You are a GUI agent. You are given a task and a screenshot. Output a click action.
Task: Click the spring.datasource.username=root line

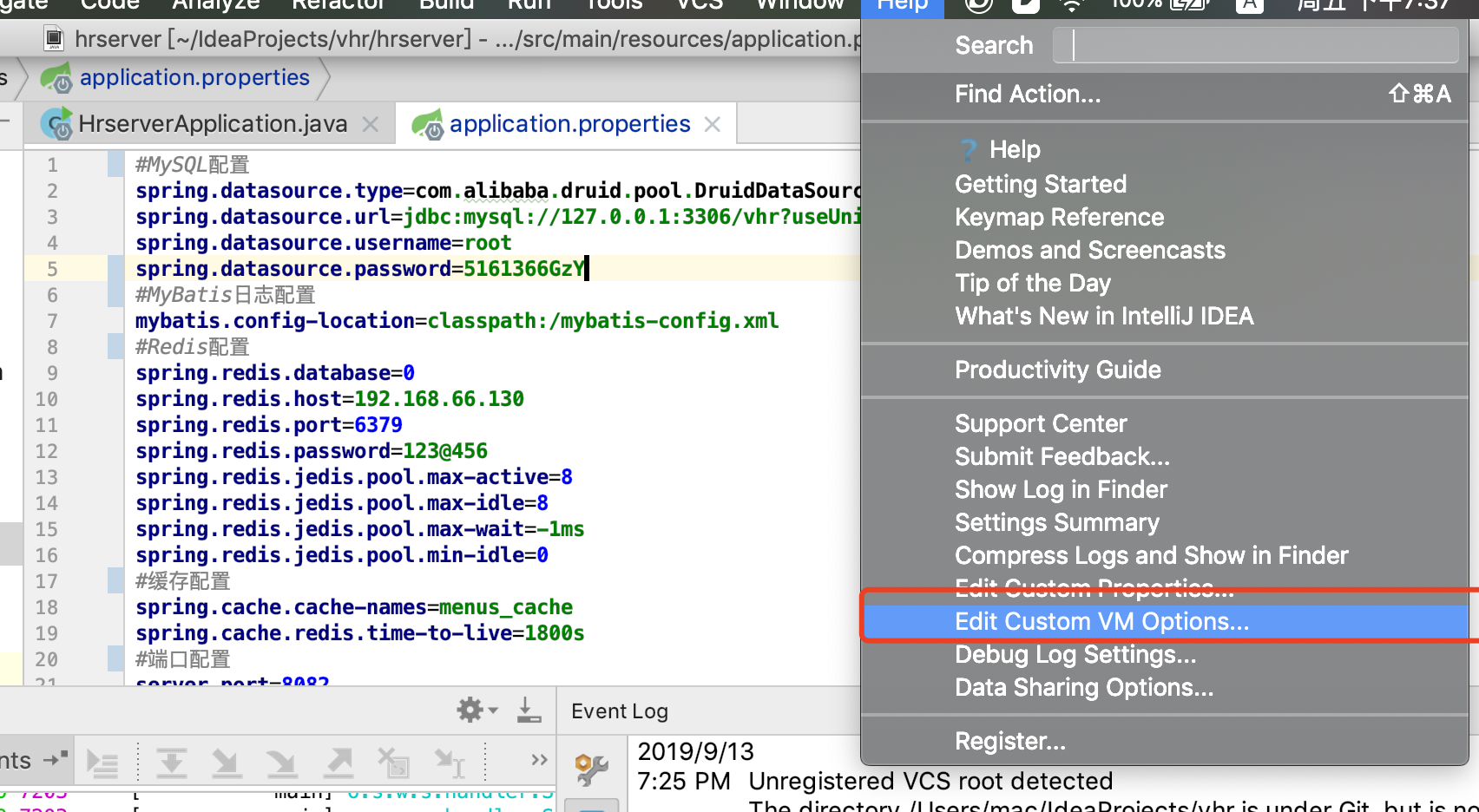(x=324, y=243)
